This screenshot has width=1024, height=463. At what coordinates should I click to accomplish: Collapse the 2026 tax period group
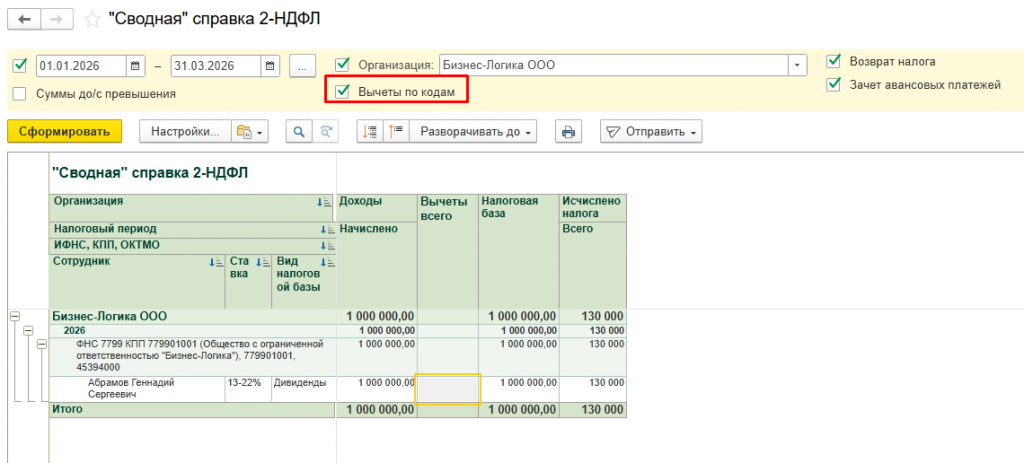pos(28,330)
